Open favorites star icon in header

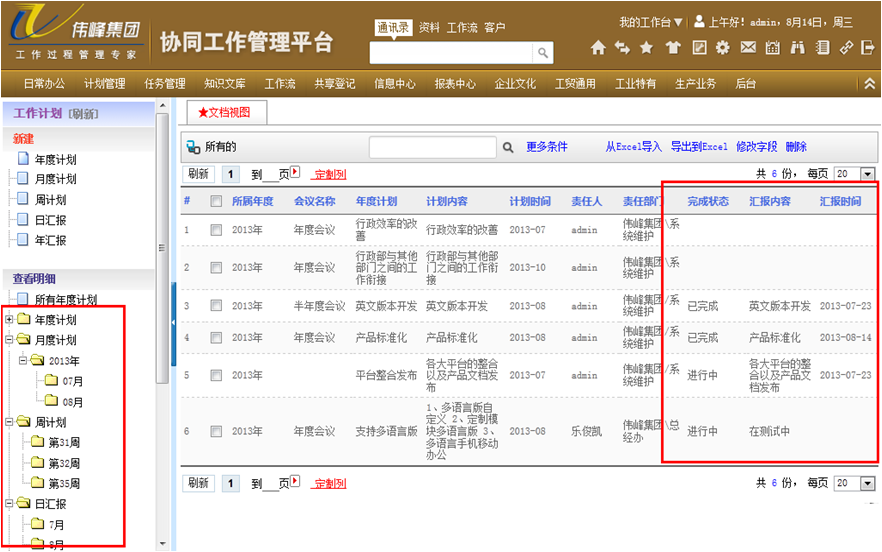point(647,48)
